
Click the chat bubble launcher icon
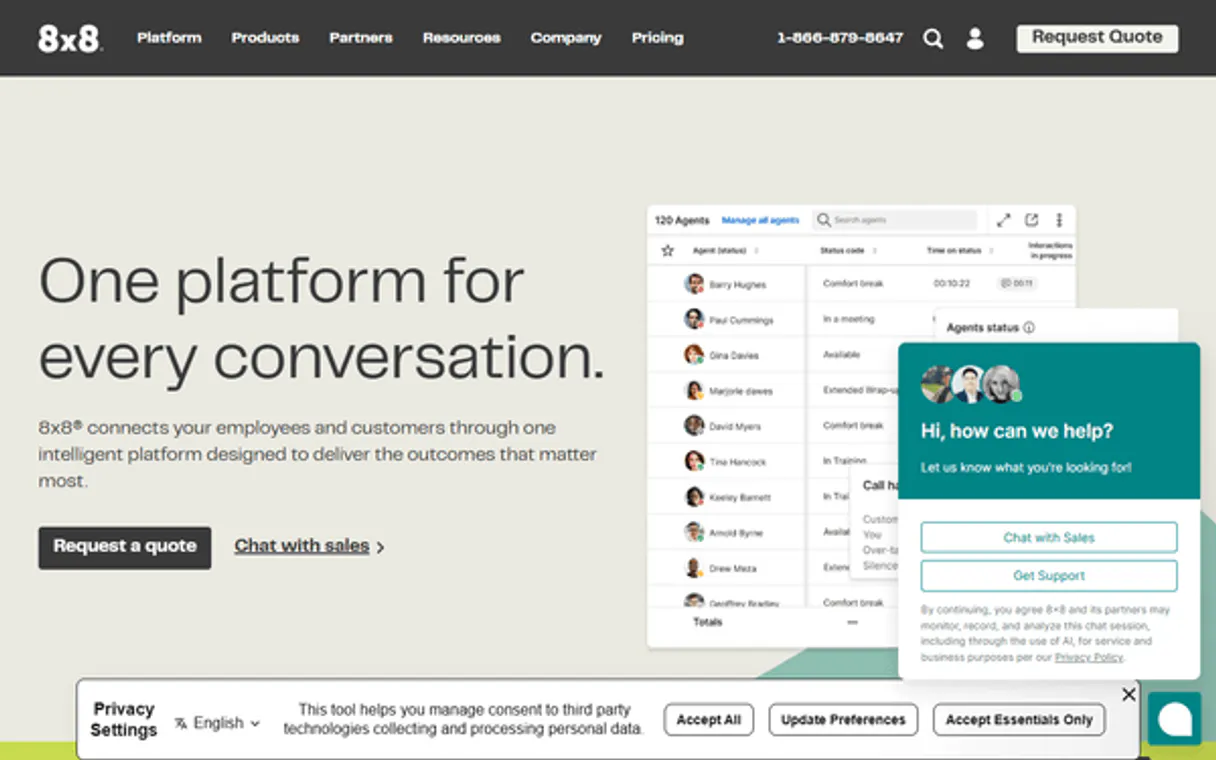coord(1174,718)
